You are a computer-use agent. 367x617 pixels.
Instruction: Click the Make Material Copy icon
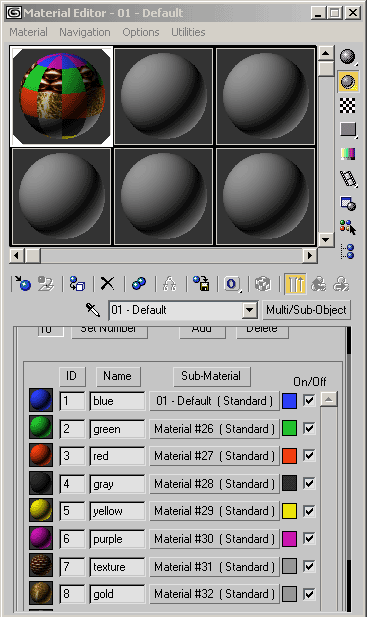(138, 284)
